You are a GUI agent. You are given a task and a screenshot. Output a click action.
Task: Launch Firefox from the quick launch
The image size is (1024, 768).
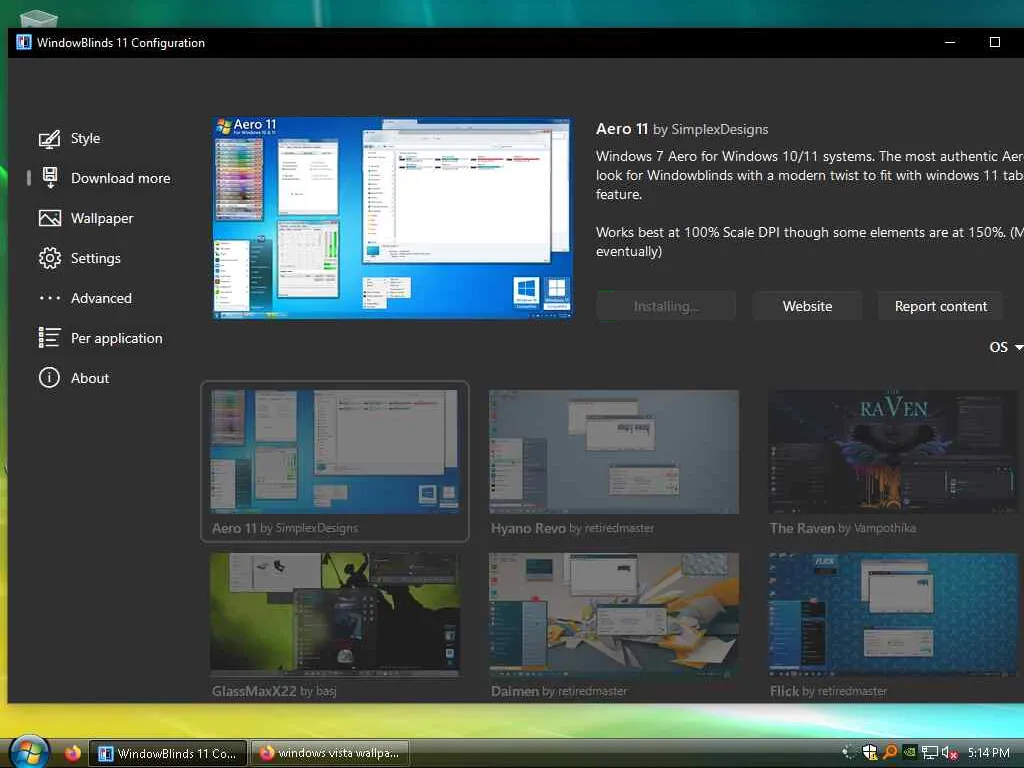coord(72,753)
